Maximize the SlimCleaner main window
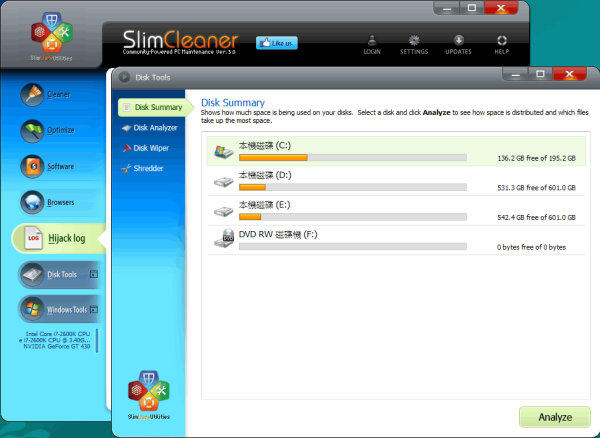The width and height of the screenshot is (600, 438). coord(472,8)
